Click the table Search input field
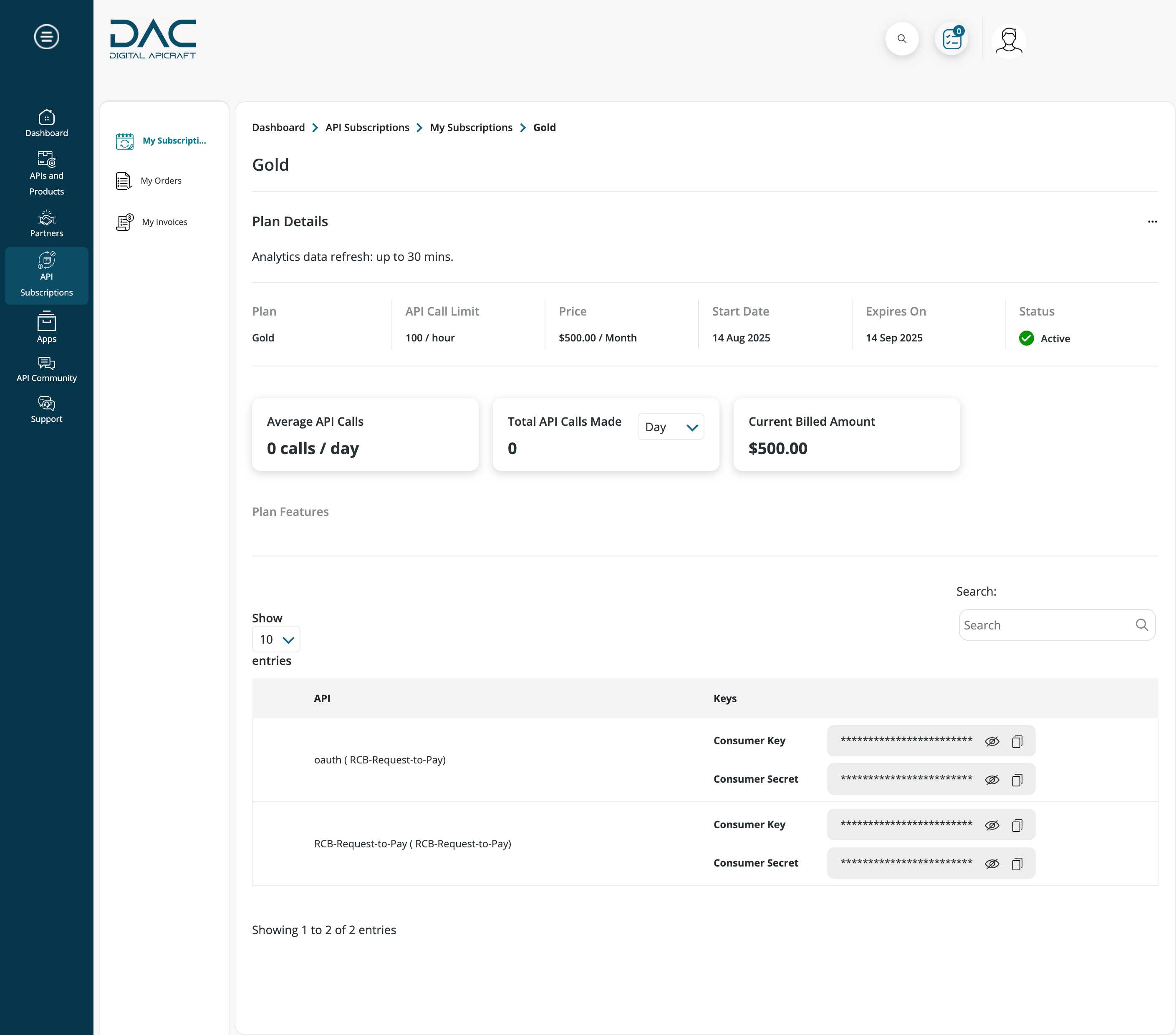1176x1036 pixels. click(x=1057, y=625)
